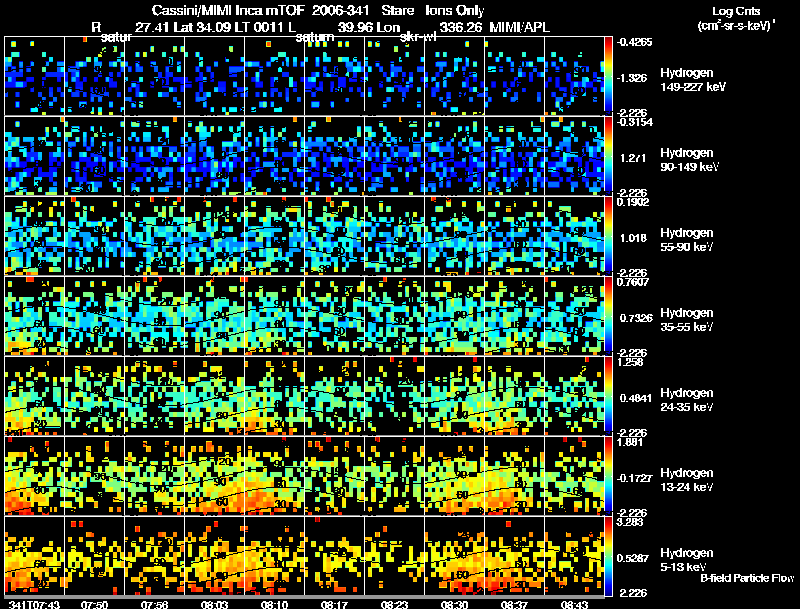The image size is (800, 609).
Task: Click the 'Hydrogen 13-24 keV' row label
Action: tap(687, 480)
